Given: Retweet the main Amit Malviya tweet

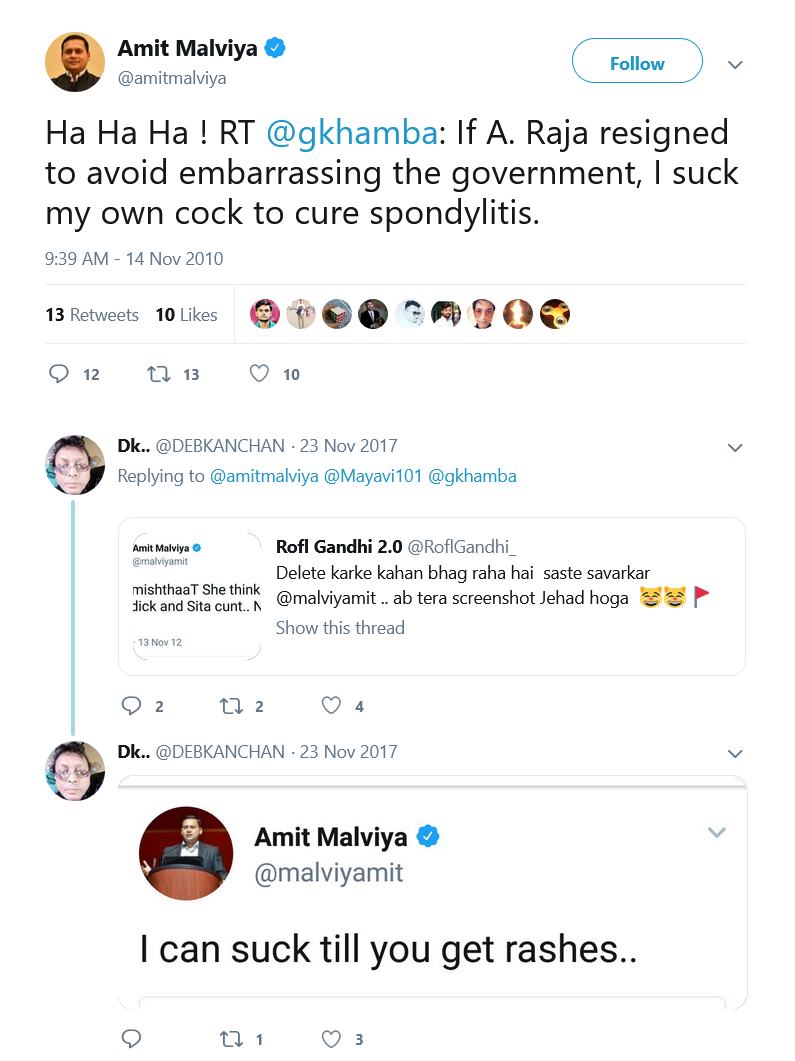Looking at the screenshot, I should tap(159, 374).
